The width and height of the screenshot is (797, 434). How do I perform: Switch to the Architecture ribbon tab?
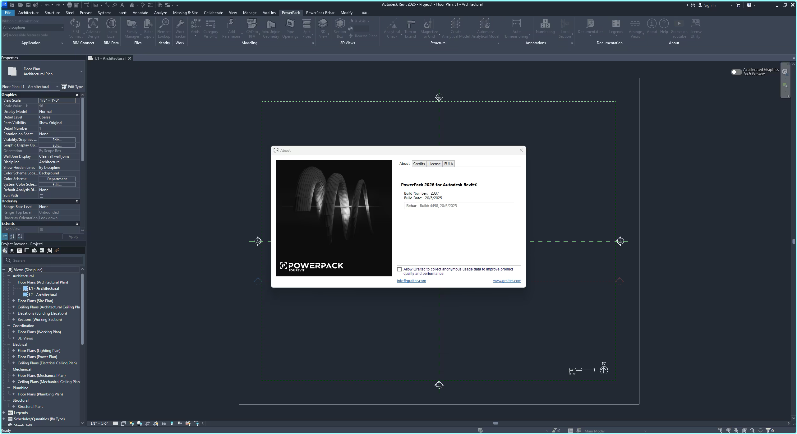click(28, 12)
